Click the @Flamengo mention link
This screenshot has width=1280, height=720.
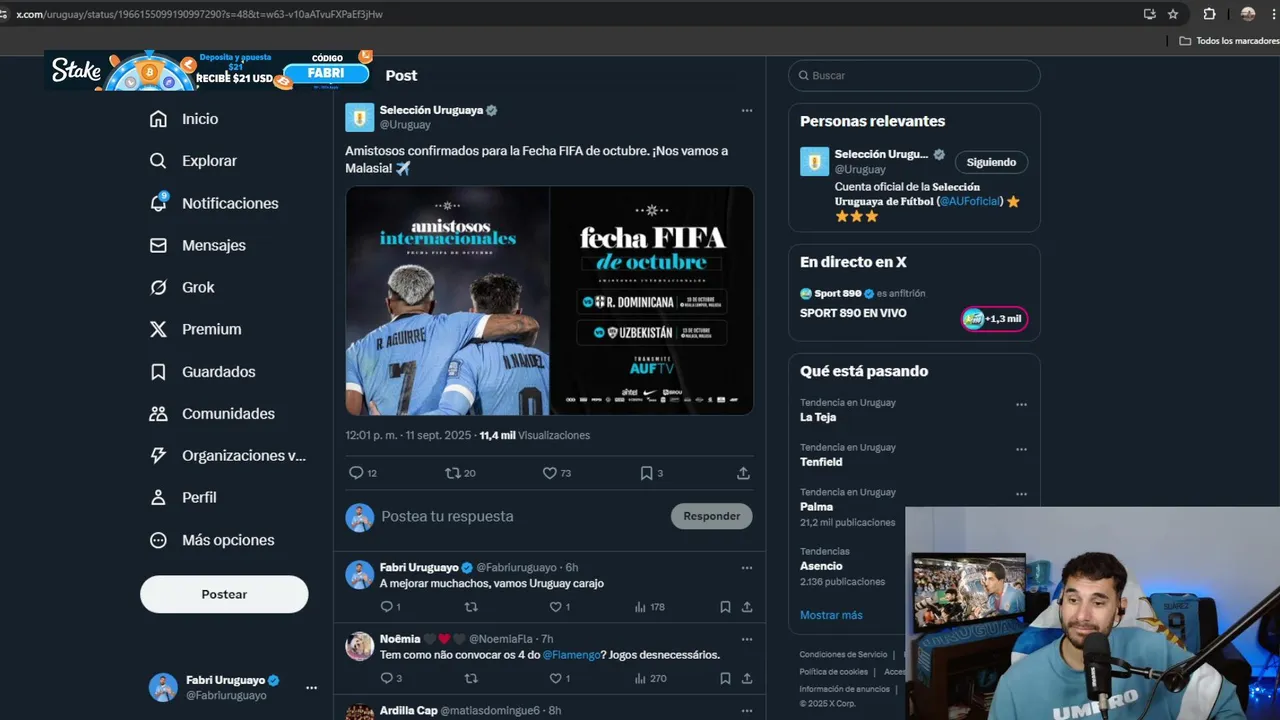572,655
